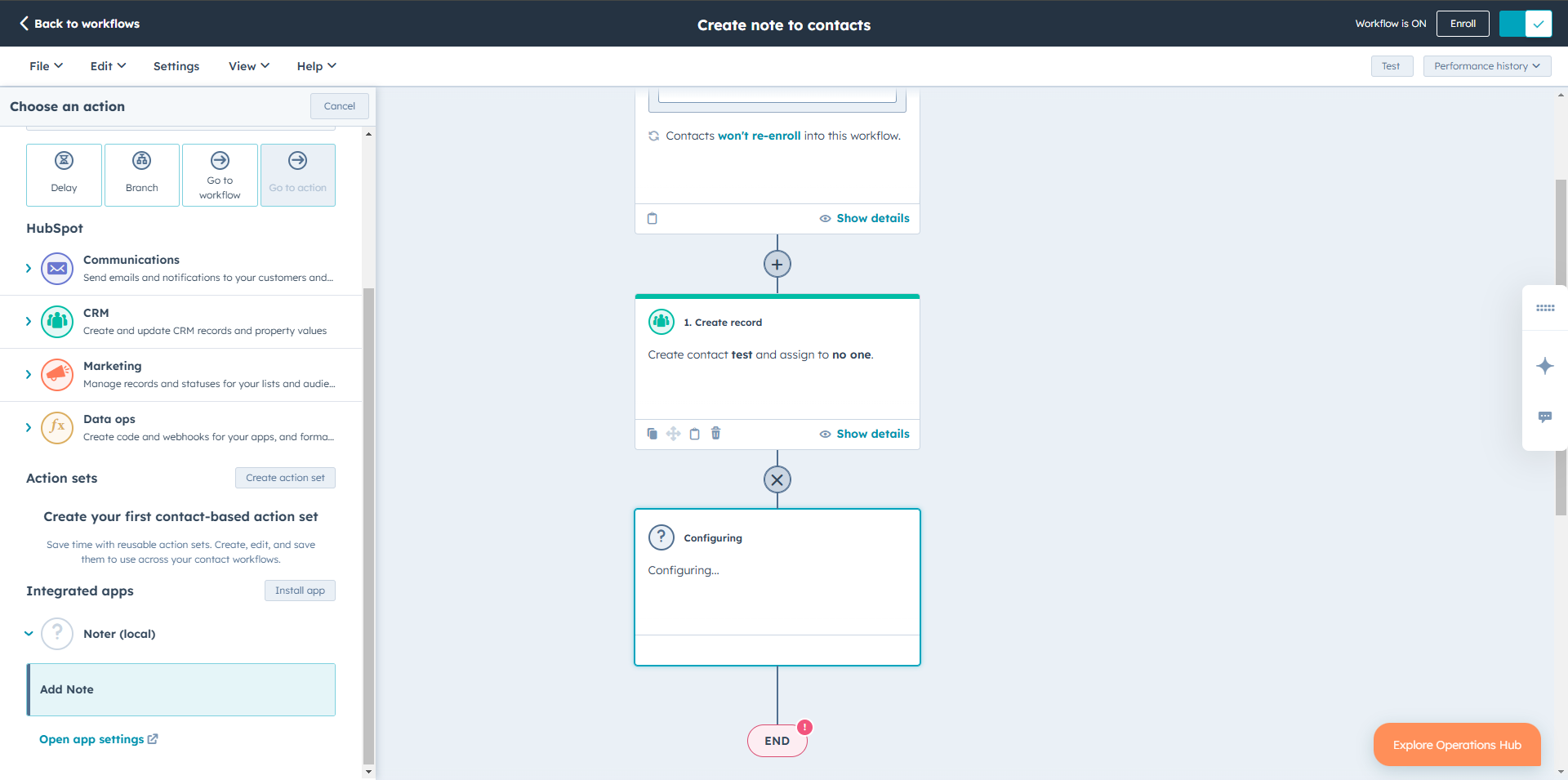Delete the Create record action via trash icon

pyautogui.click(x=715, y=433)
